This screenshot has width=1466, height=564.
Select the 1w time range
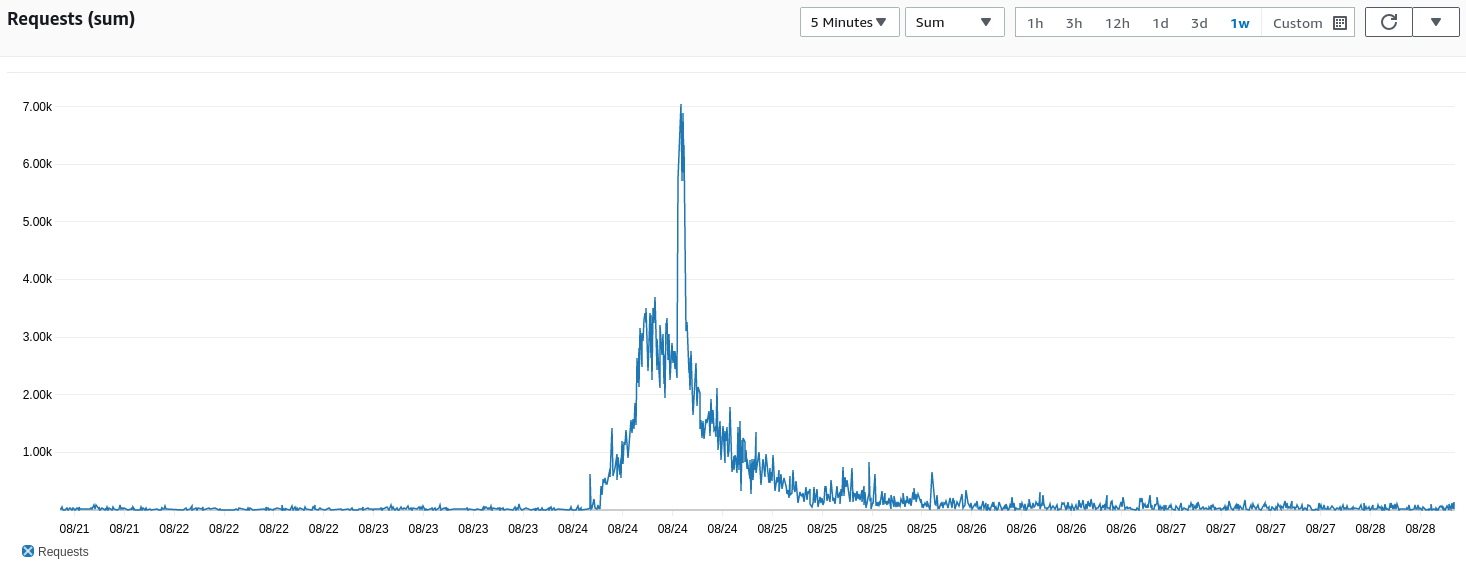1240,23
